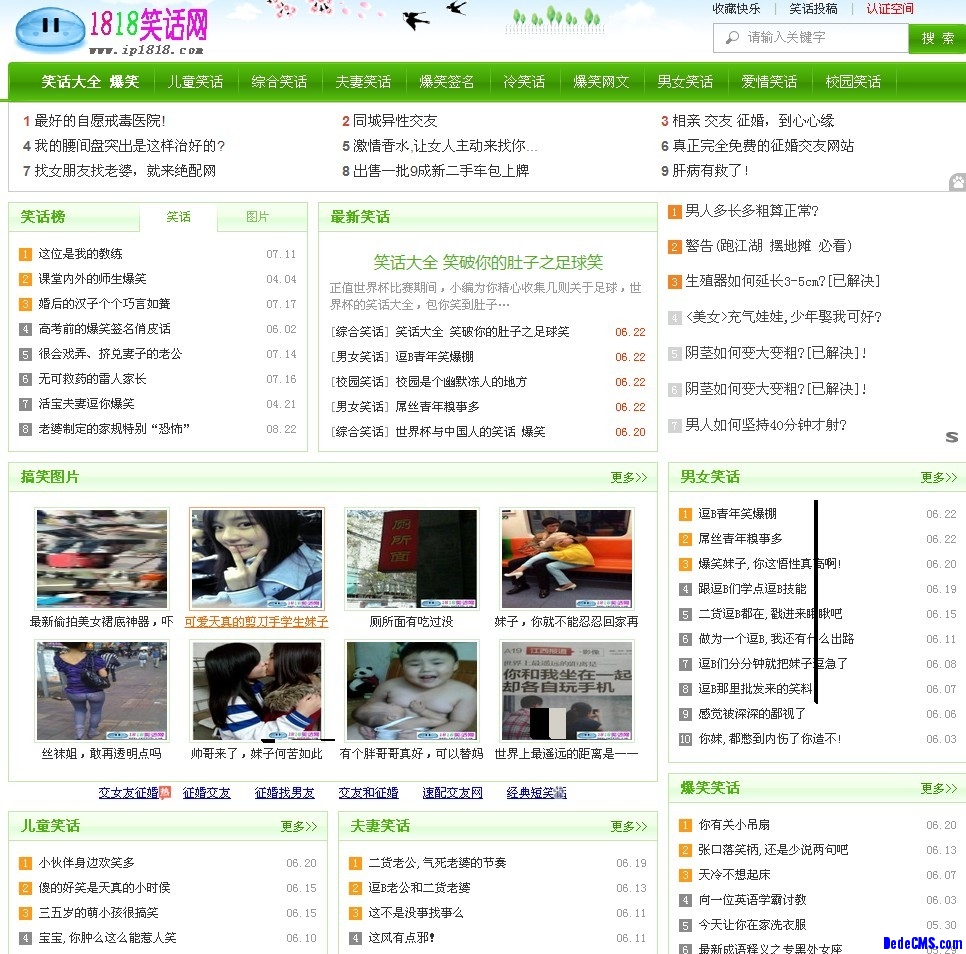Expand 更多>> in the 搞笑图片 section
Image resolution: width=966 pixels, height=954 pixels.
[x=628, y=477]
